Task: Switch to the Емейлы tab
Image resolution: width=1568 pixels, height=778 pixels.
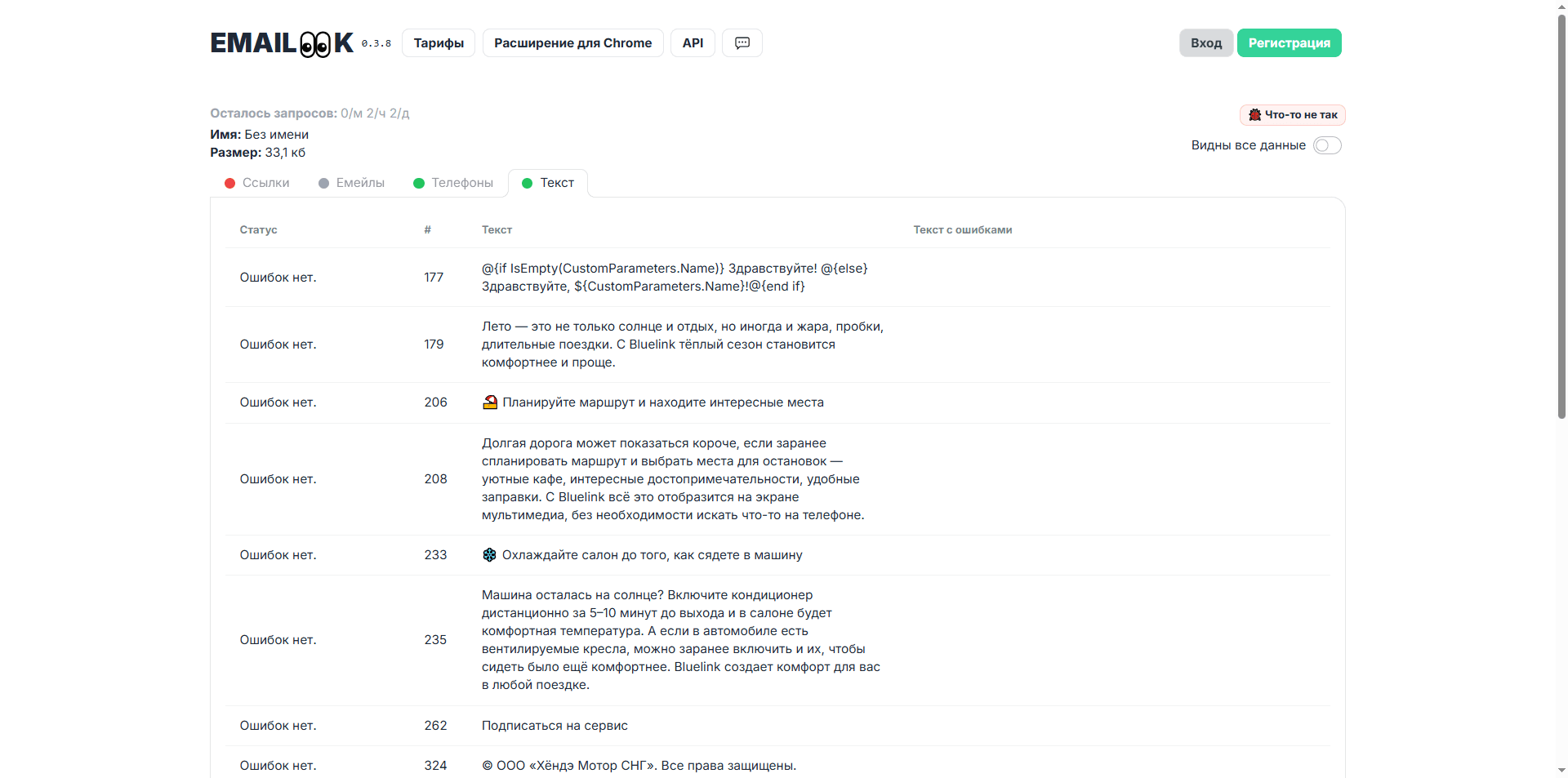Action: coord(352,183)
